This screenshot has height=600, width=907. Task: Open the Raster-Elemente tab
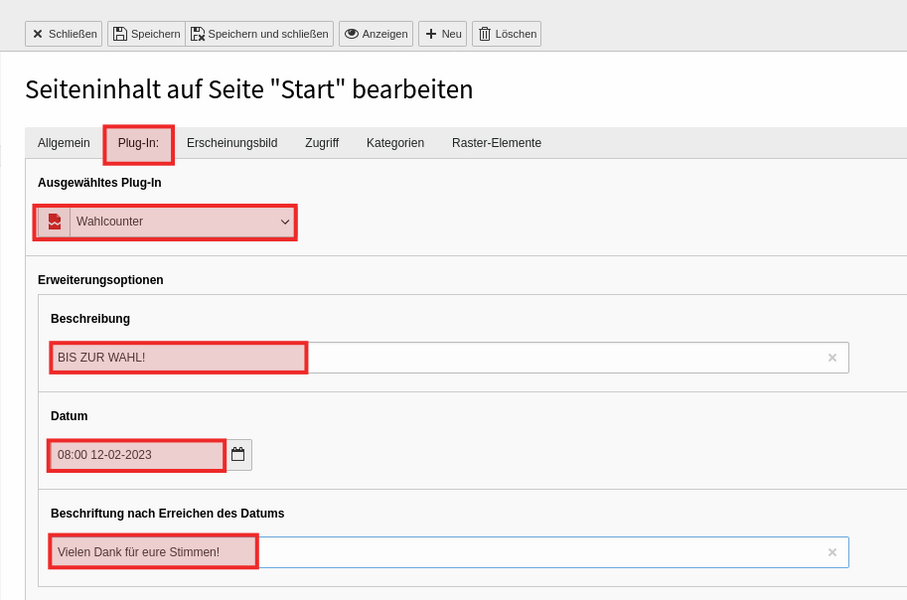(x=496, y=143)
